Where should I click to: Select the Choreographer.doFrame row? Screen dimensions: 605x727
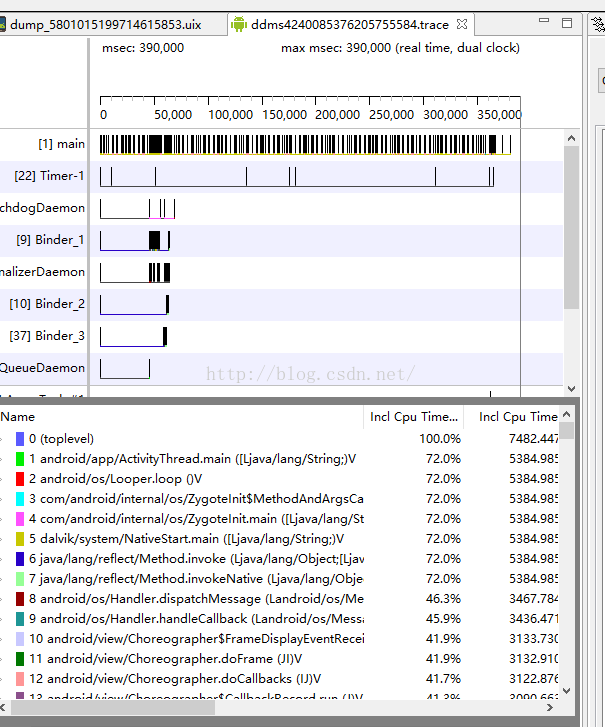278,658
